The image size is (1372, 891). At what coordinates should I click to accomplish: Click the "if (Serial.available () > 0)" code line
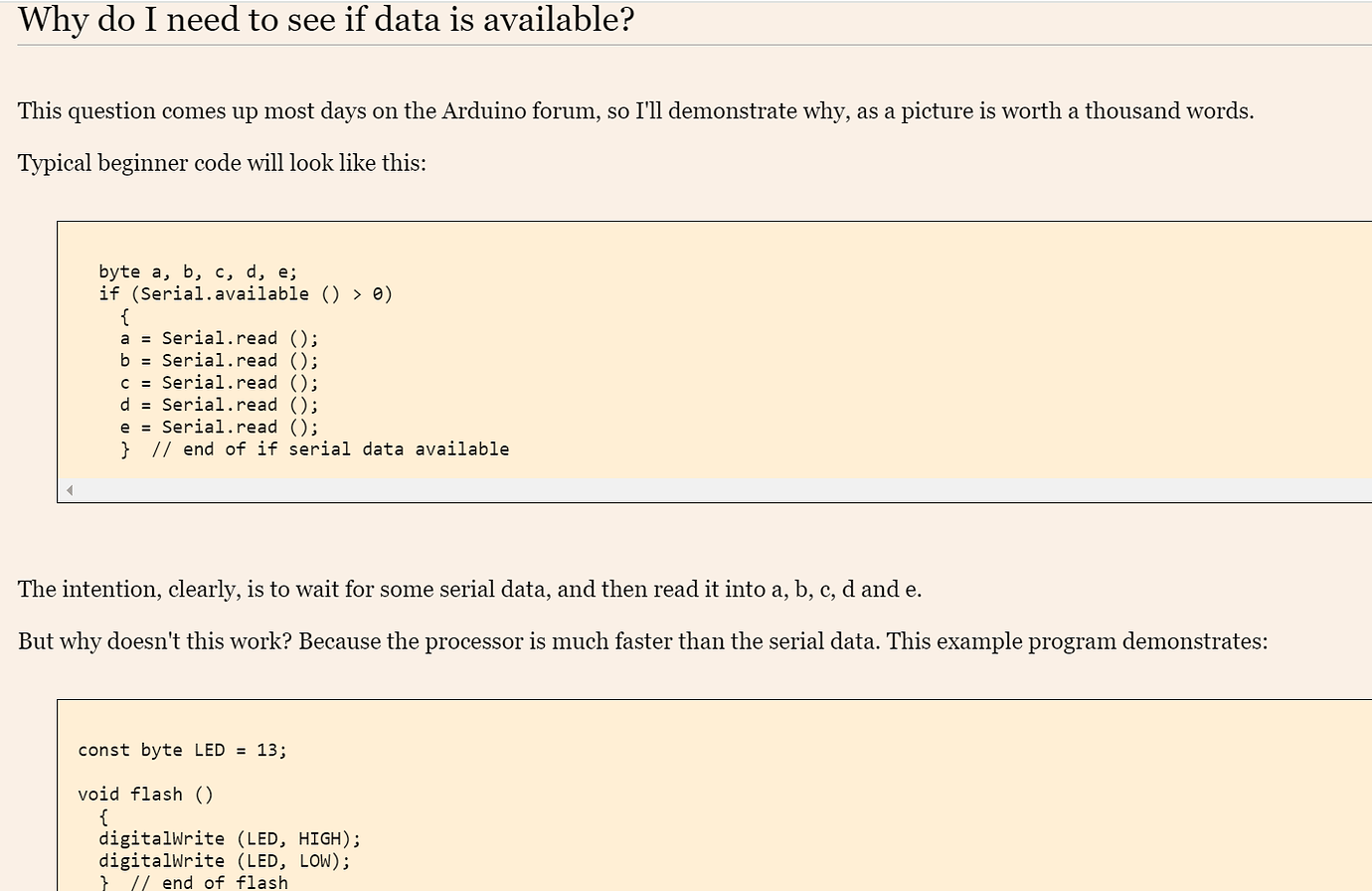(246, 293)
